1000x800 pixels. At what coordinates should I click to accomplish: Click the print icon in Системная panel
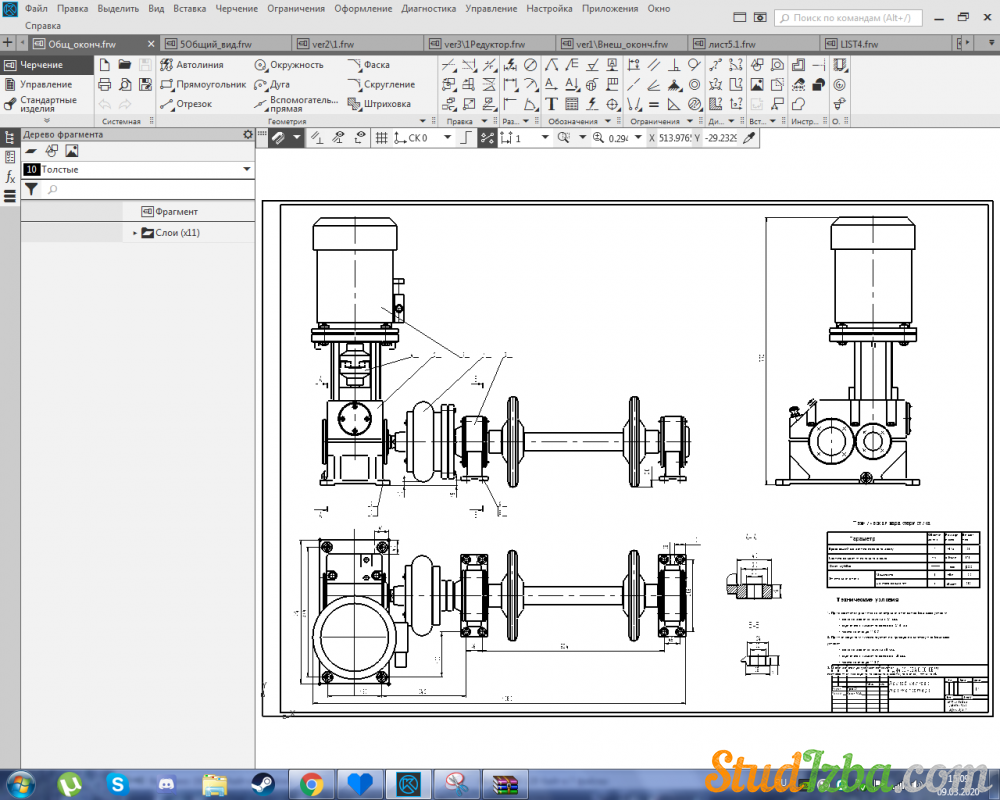[x=104, y=85]
